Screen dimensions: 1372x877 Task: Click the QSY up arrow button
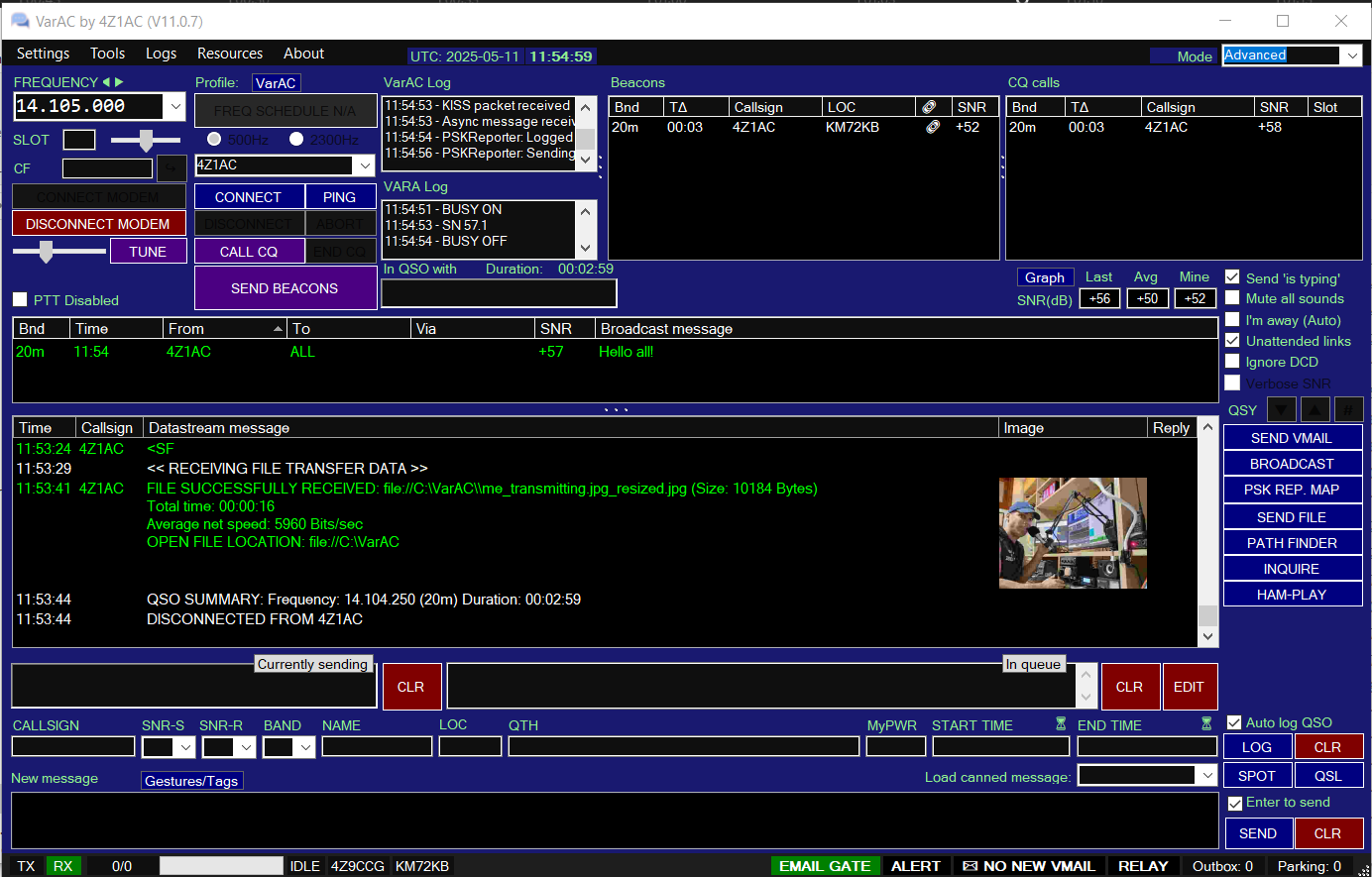(x=1315, y=409)
